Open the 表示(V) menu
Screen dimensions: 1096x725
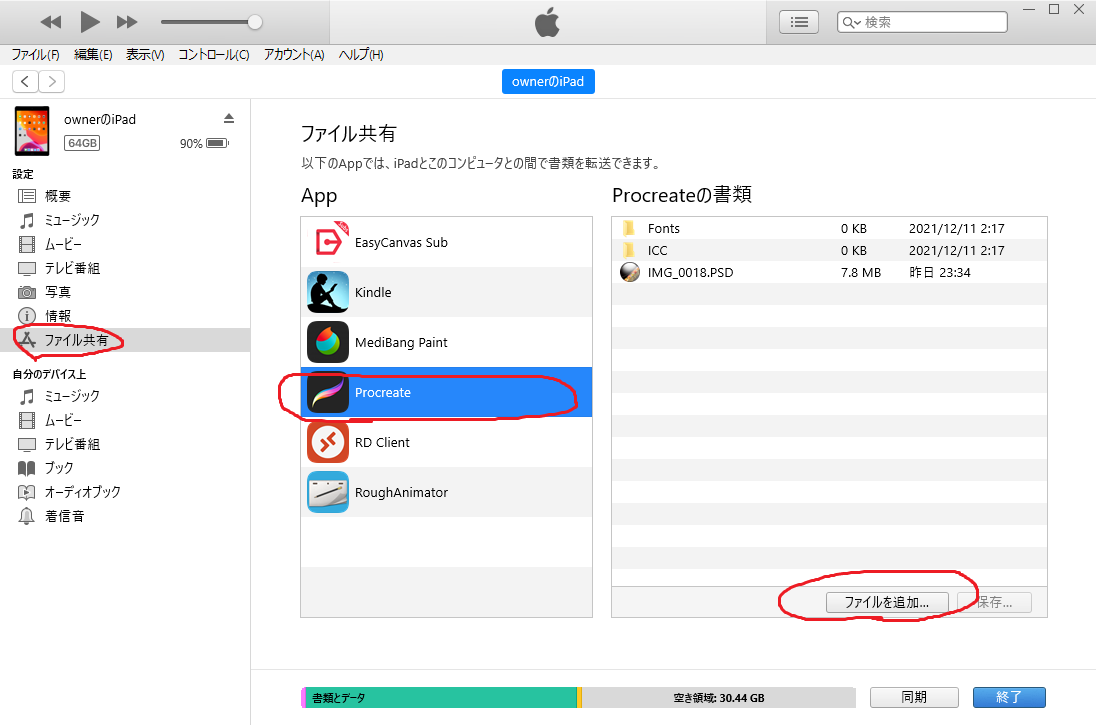(145, 55)
